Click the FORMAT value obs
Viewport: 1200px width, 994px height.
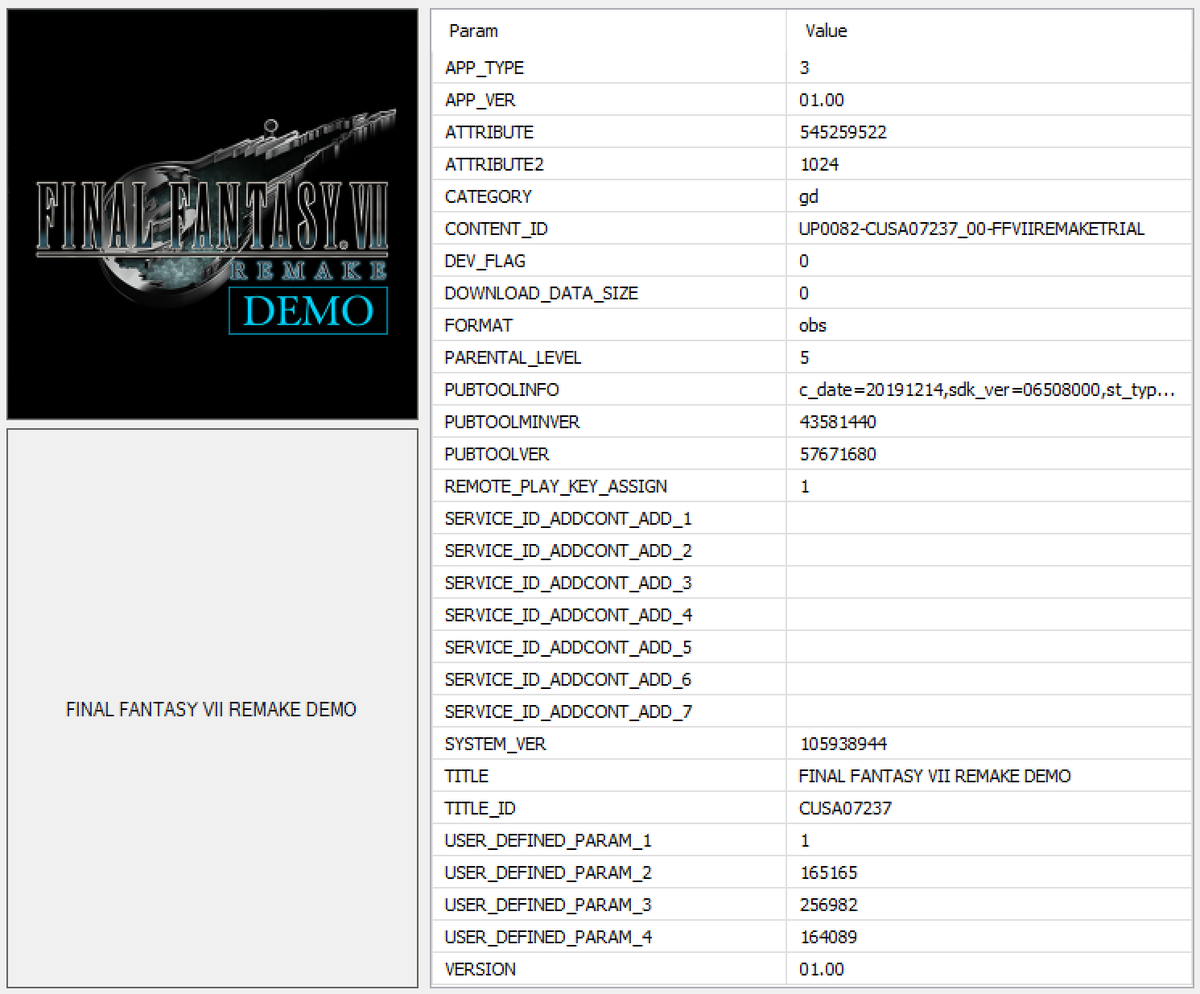click(813, 325)
